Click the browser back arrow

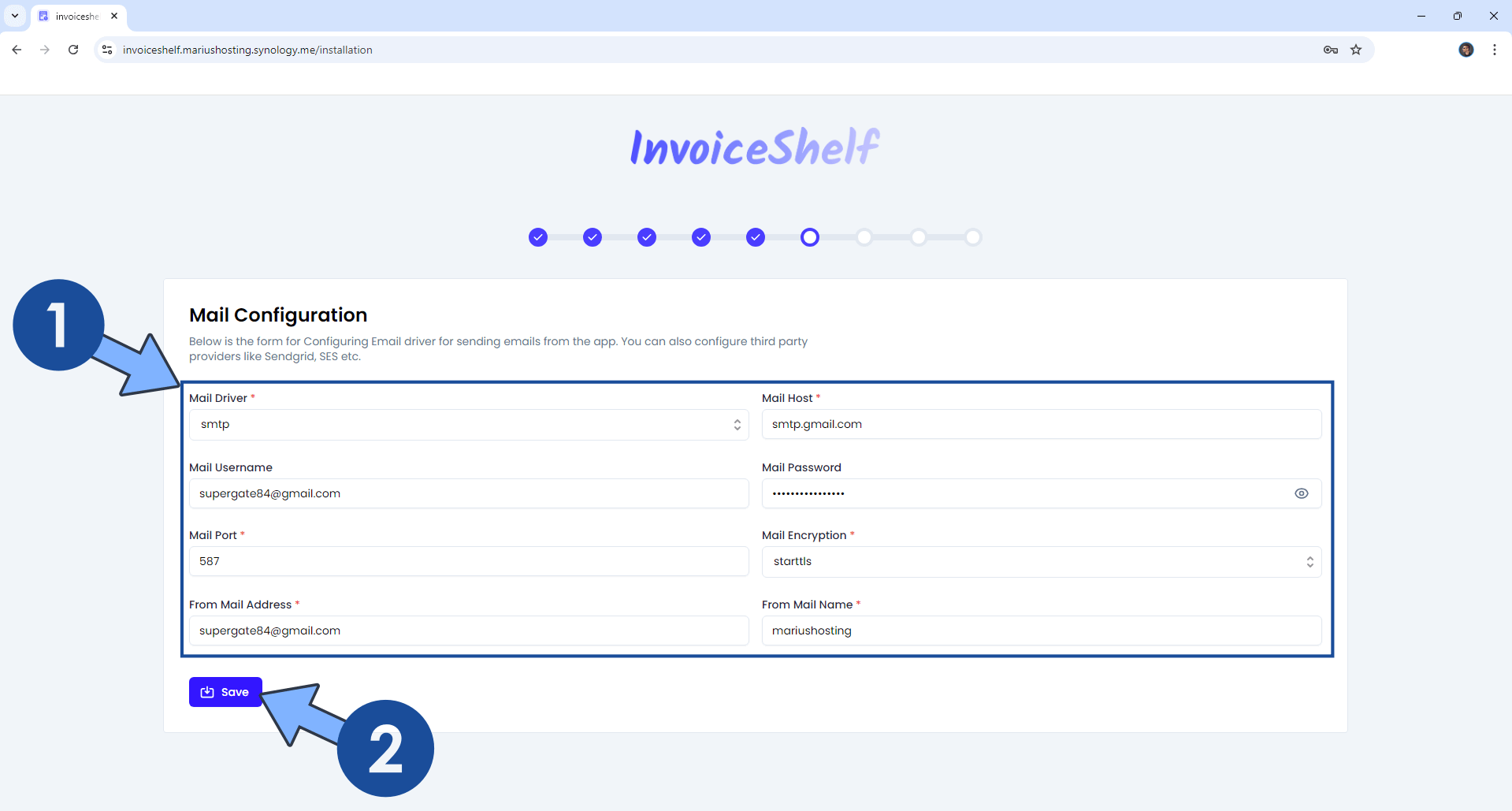[17, 50]
